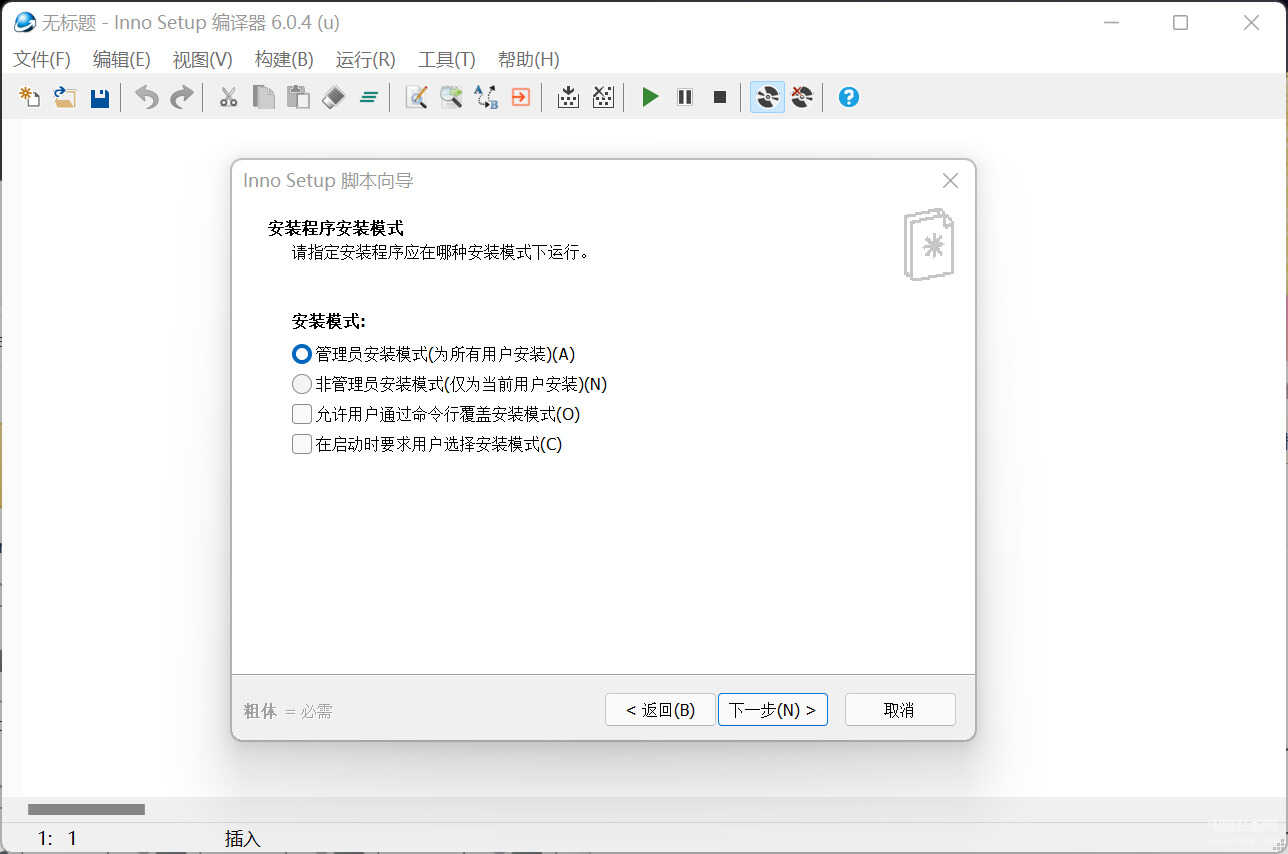1288x854 pixels.
Task: Open the Find tool icon
Action: [417, 97]
